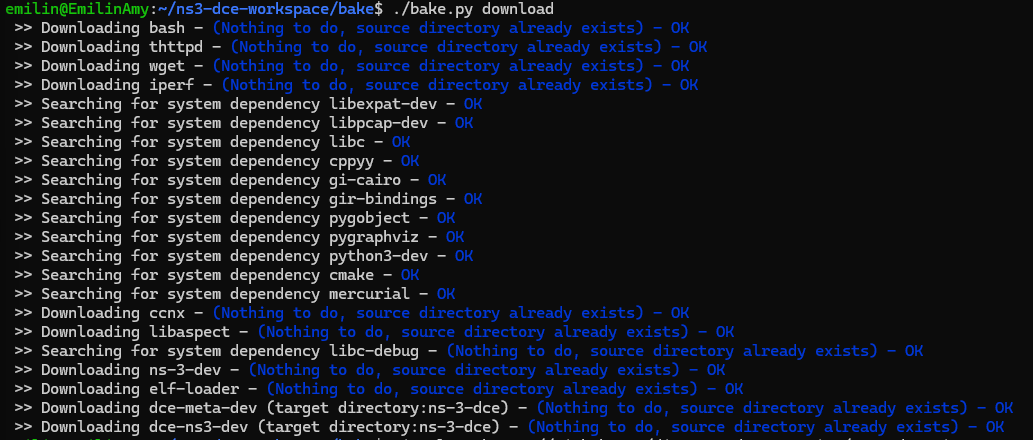This screenshot has height=440, width=1033.
Task: Click the prompt path ~/ns3-dce-workspace/bake
Action: point(265,9)
